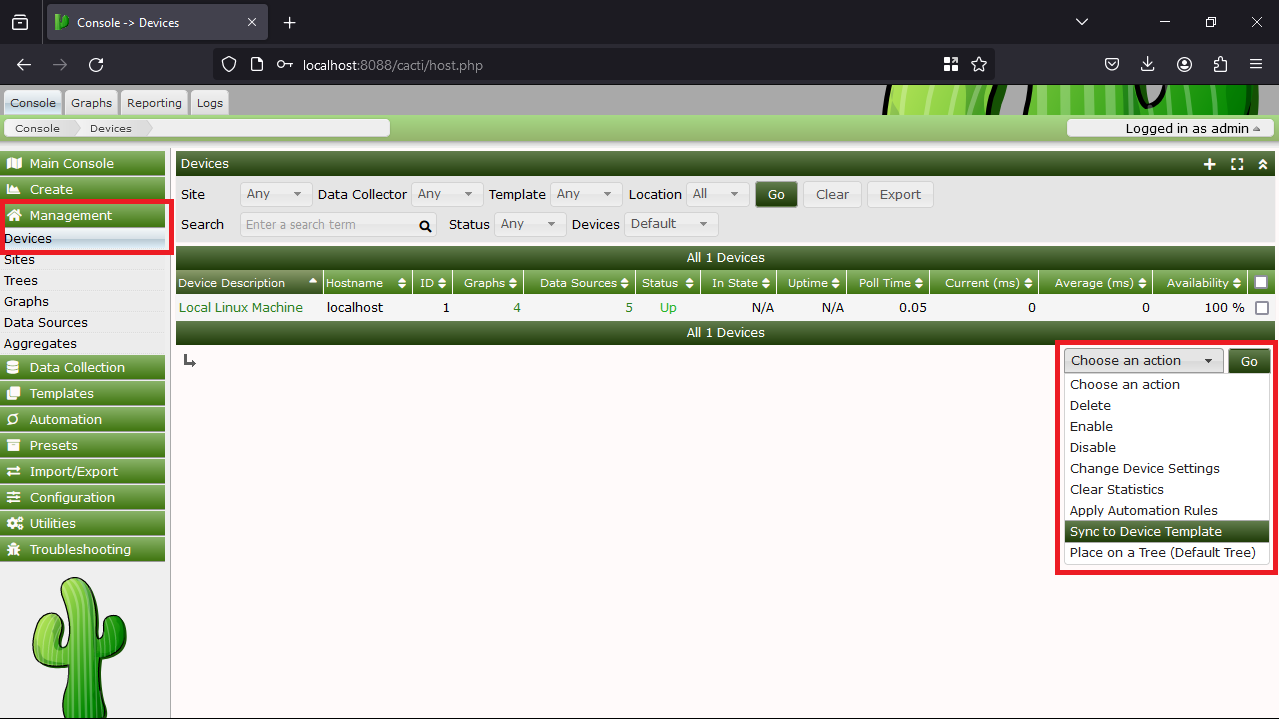The height and width of the screenshot is (719, 1279).
Task: Open the Site filter dropdown
Action: click(276, 194)
